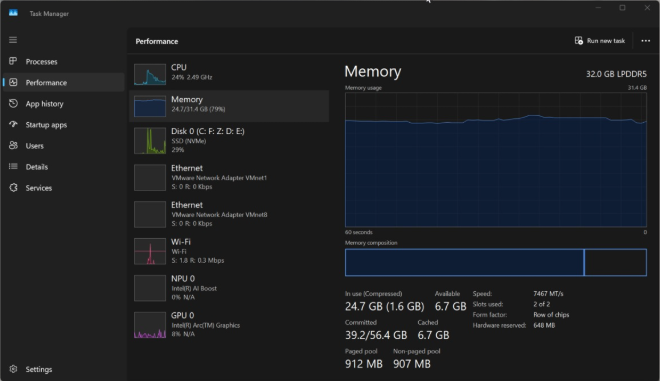Click the Performance icon in sidebar
This screenshot has height=381, width=660.
point(13,82)
